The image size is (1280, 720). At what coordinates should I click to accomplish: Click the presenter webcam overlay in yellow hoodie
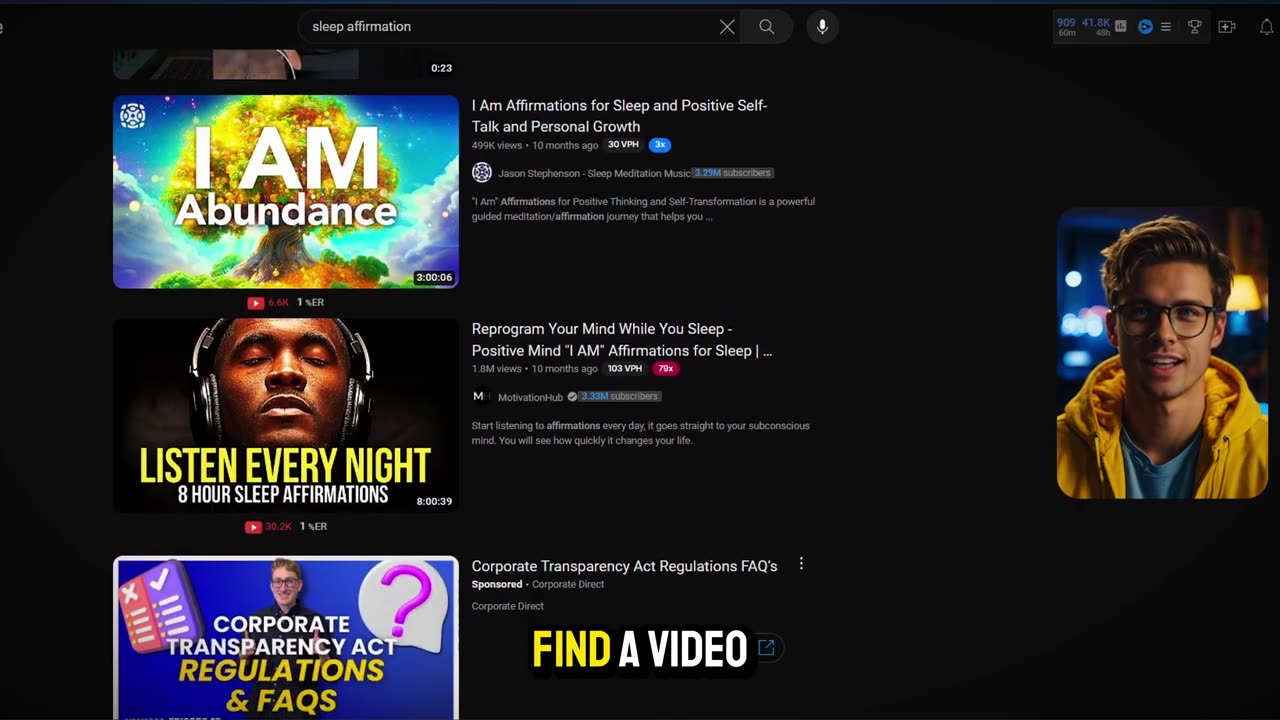coord(1162,353)
